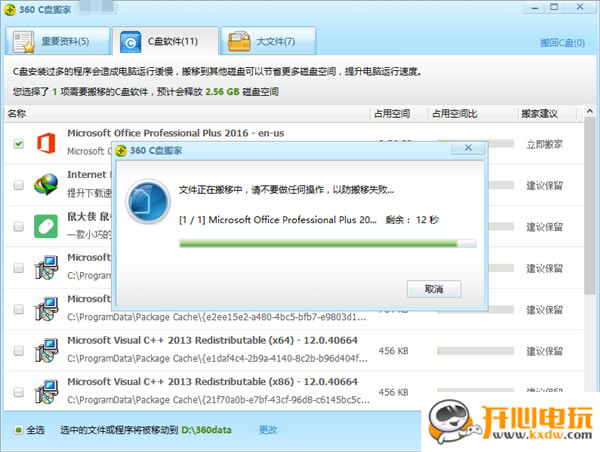Image resolution: width=600 pixels, height=452 pixels.
Task: Sort by the 占用空间比 column header
Action: pos(454,114)
